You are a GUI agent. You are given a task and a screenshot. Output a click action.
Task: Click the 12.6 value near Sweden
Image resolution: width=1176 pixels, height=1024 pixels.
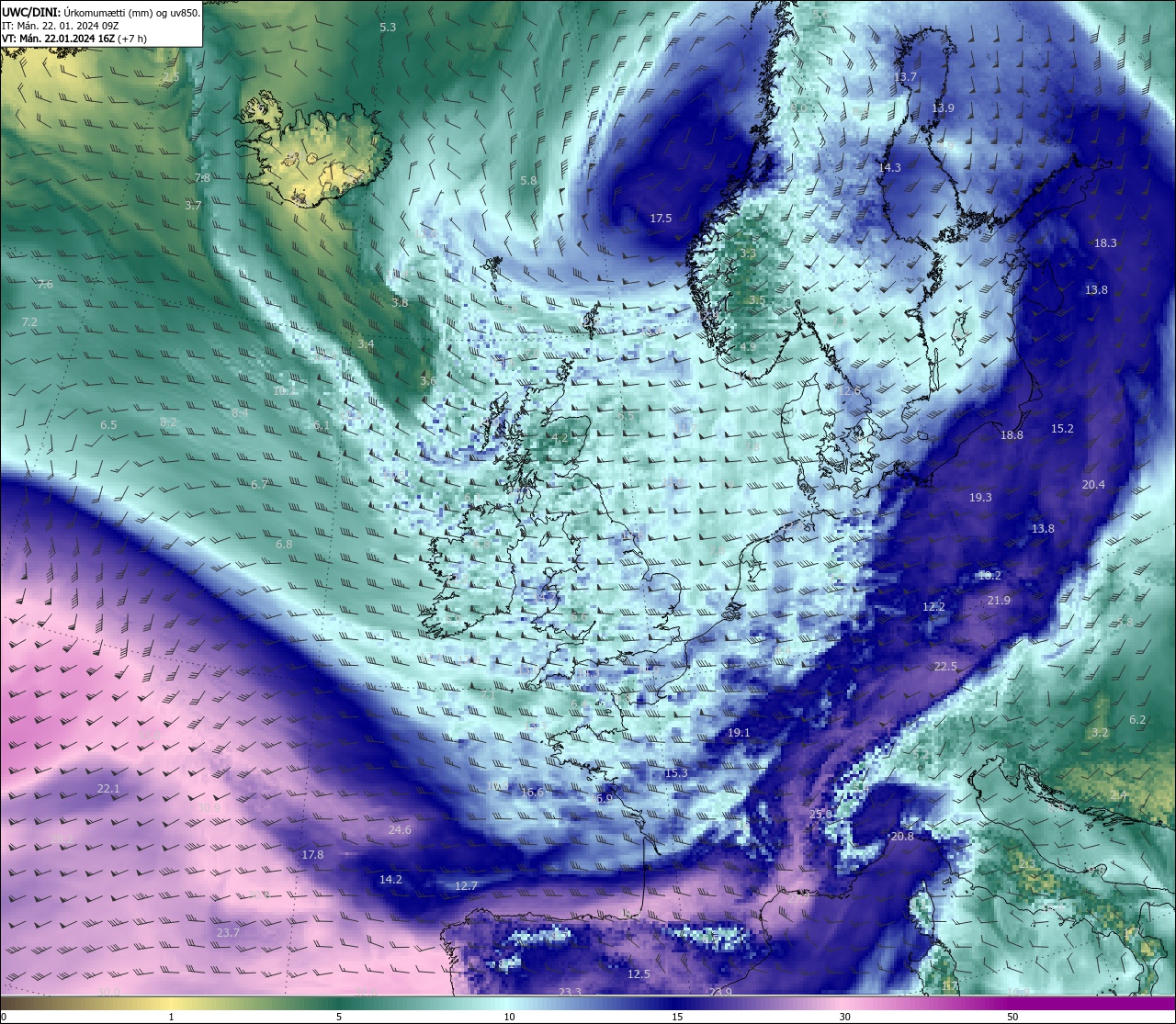click(x=850, y=391)
